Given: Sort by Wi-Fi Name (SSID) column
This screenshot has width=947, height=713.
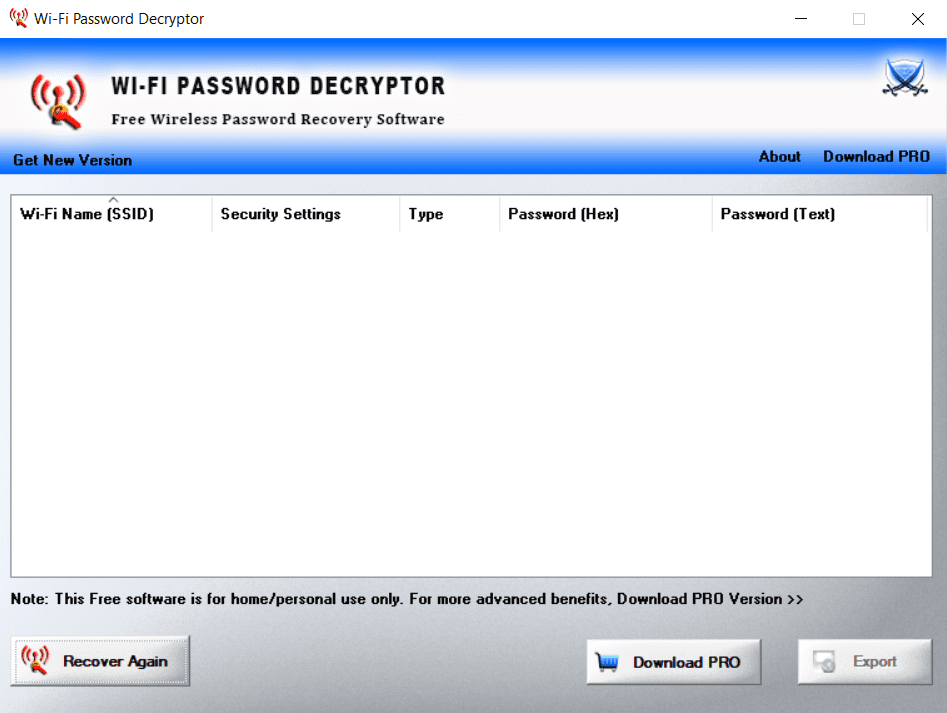Looking at the screenshot, I should tap(87, 214).
